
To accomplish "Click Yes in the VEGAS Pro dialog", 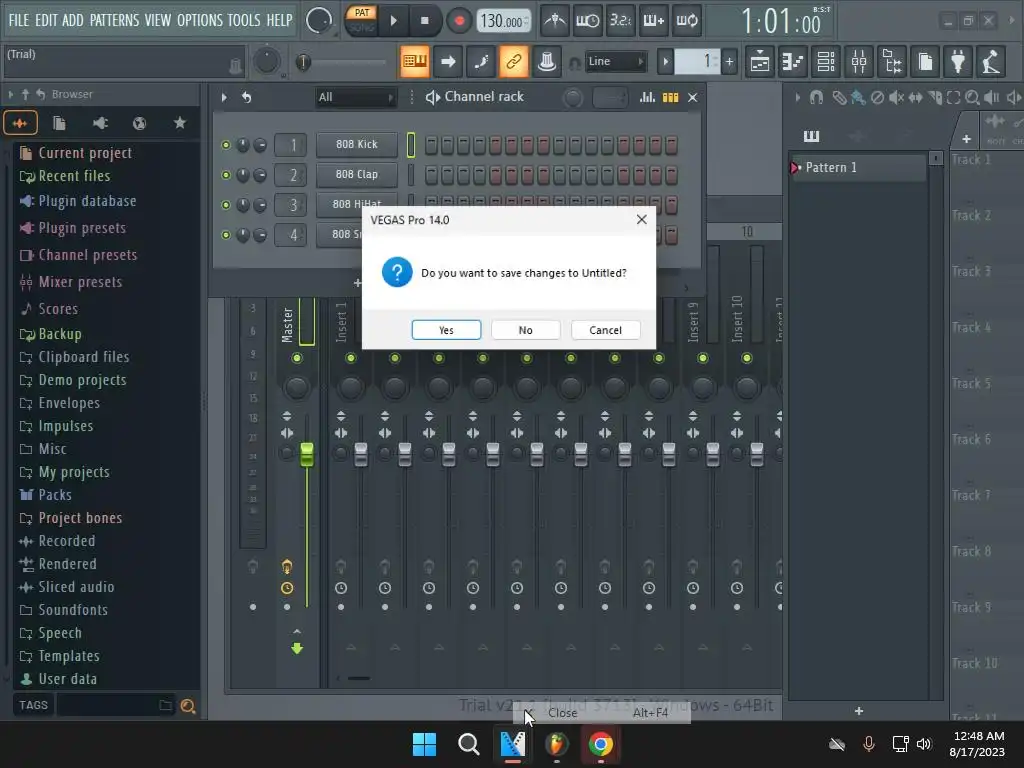I will click(446, 330).
